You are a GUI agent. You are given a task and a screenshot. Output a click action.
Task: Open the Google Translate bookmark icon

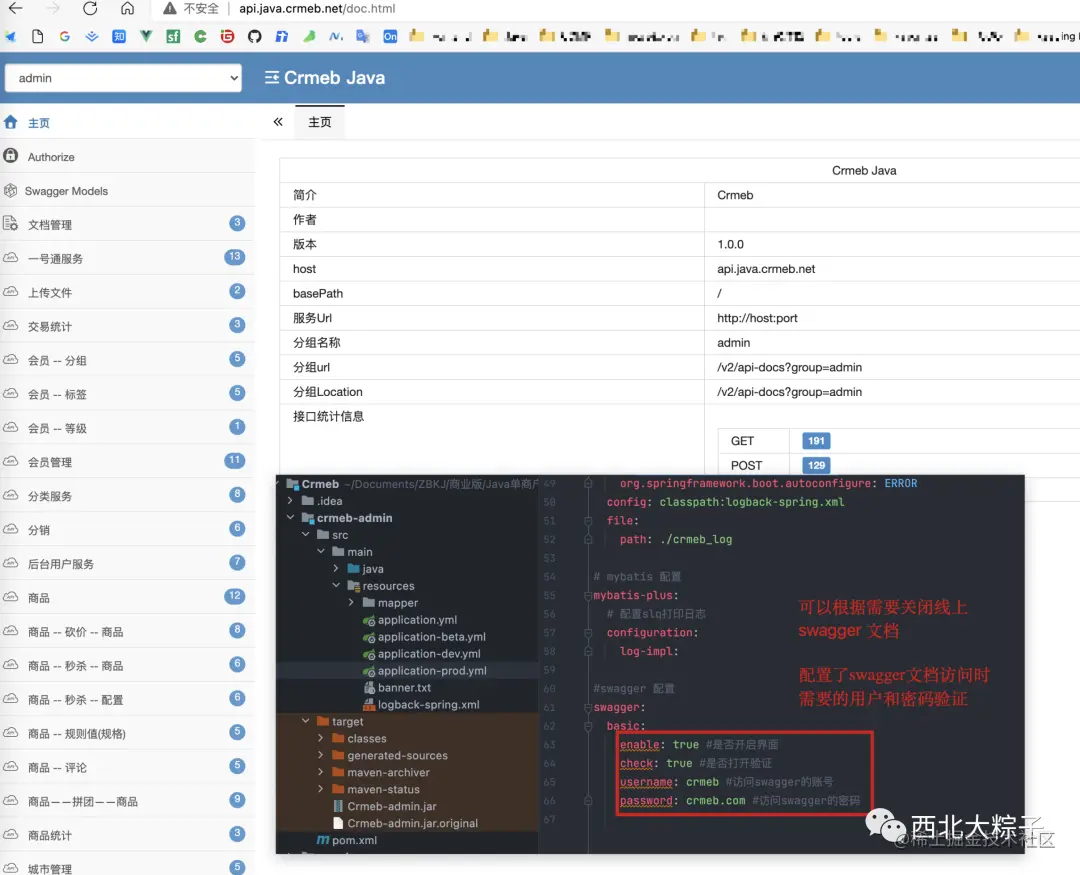[x=363, y=37]
